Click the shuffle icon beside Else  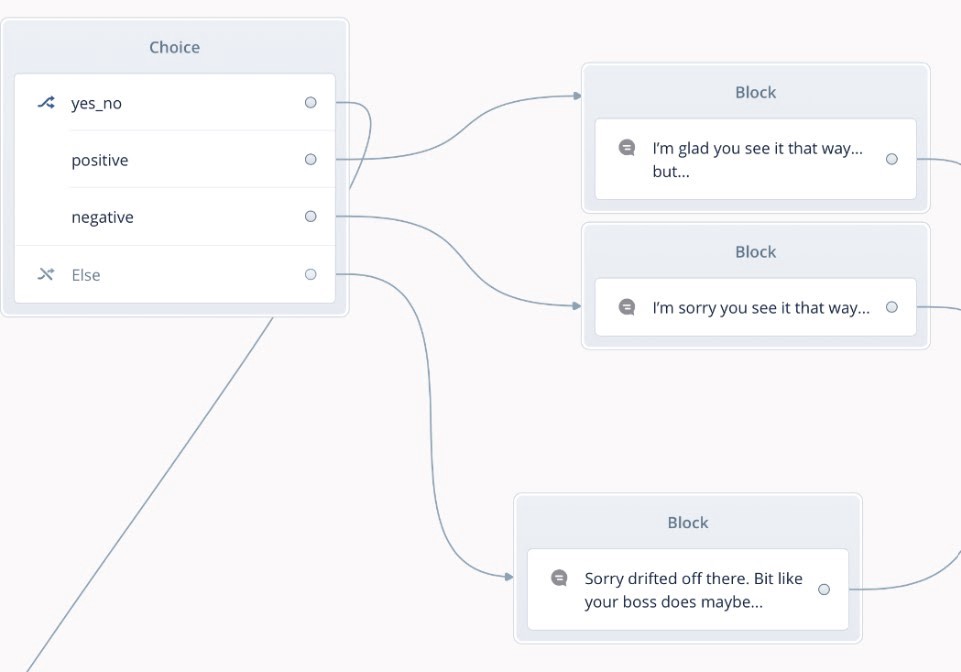tap(46, 274)
